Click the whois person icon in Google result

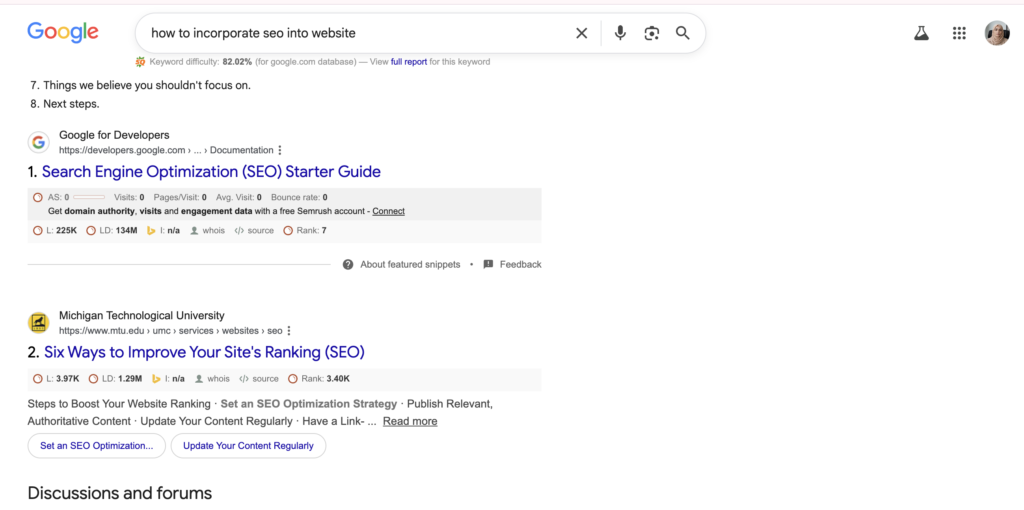coord(194,231)
